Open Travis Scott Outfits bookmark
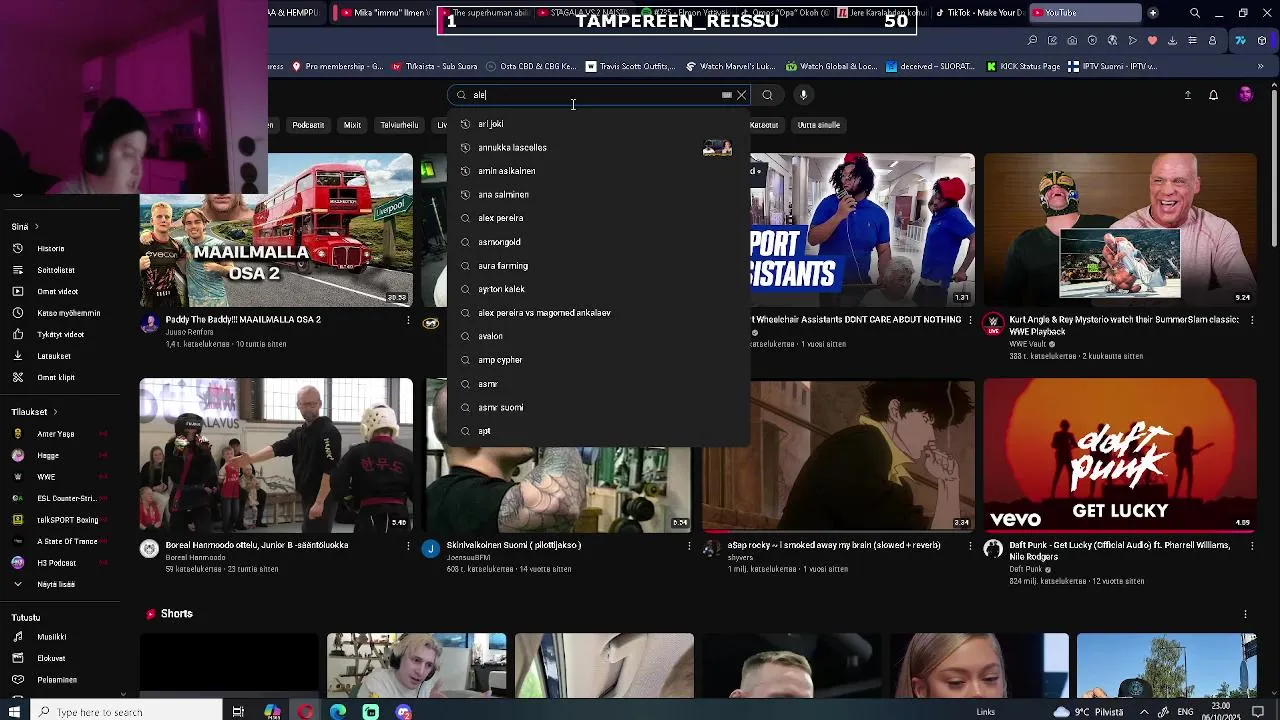 pyautogui.click(x=630, y=67)
